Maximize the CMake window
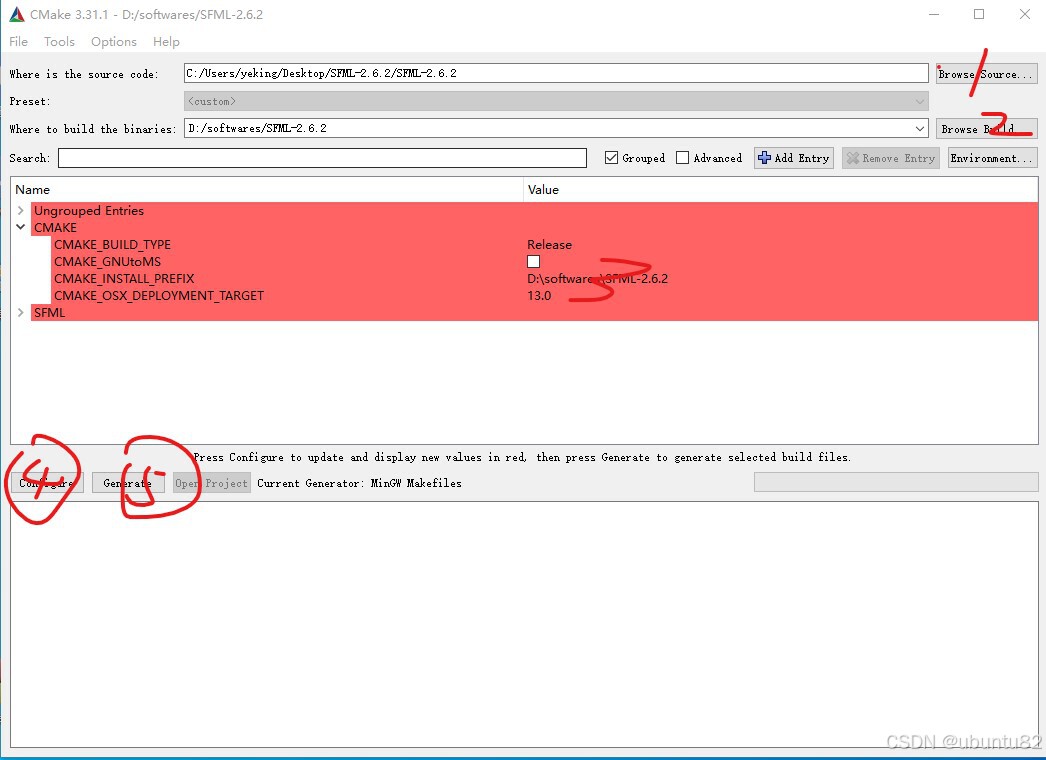This screenshot has height=760, width=1046. pyautogui.click(x=979, y=15)
